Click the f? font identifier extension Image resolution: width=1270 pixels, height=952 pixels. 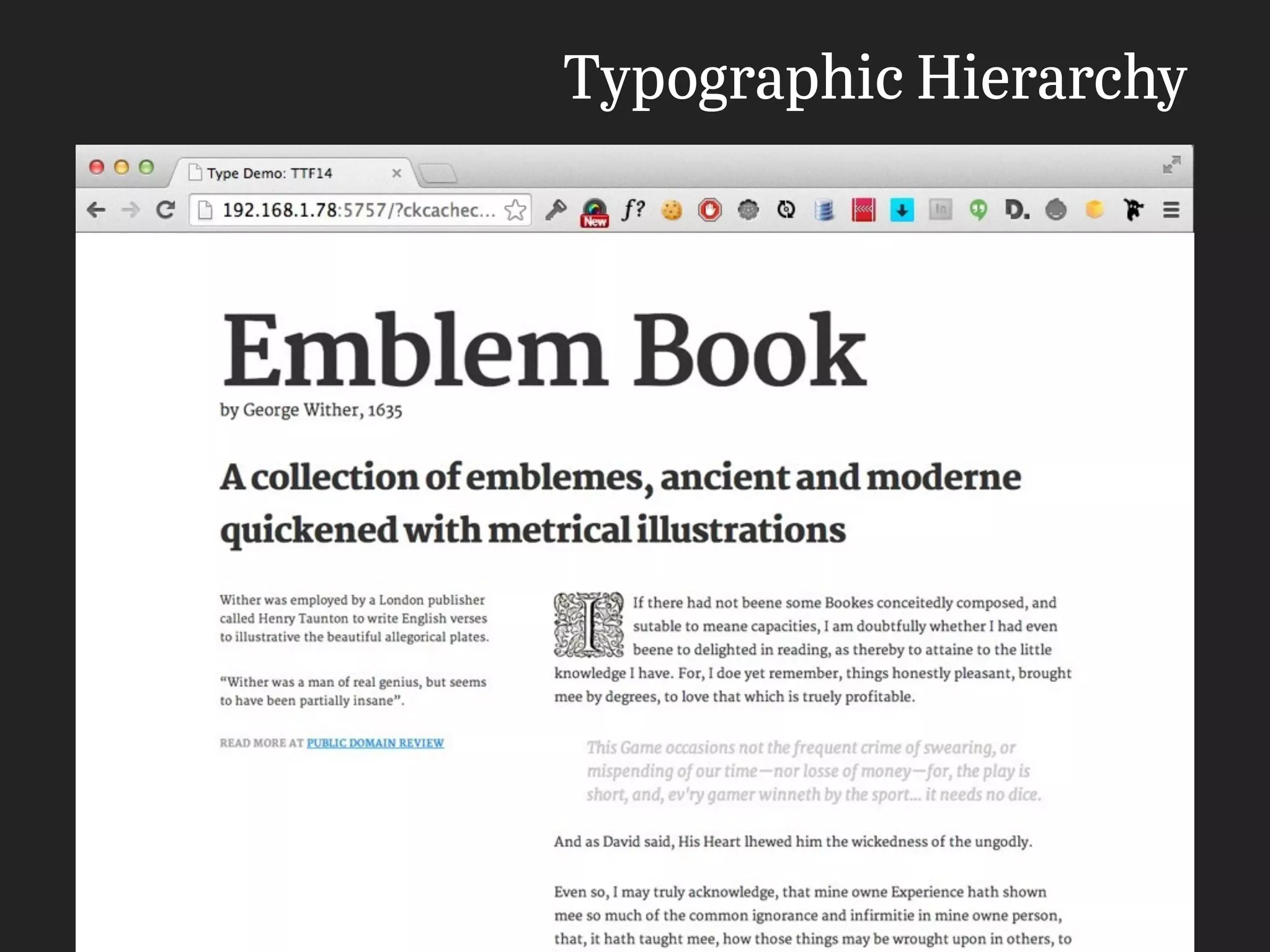(633, 210)
